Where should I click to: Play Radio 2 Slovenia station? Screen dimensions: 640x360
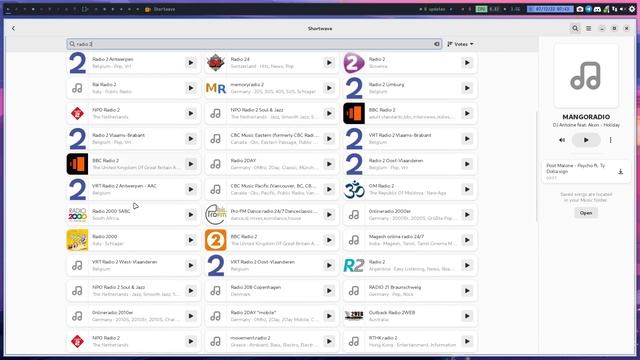[467, 63]
